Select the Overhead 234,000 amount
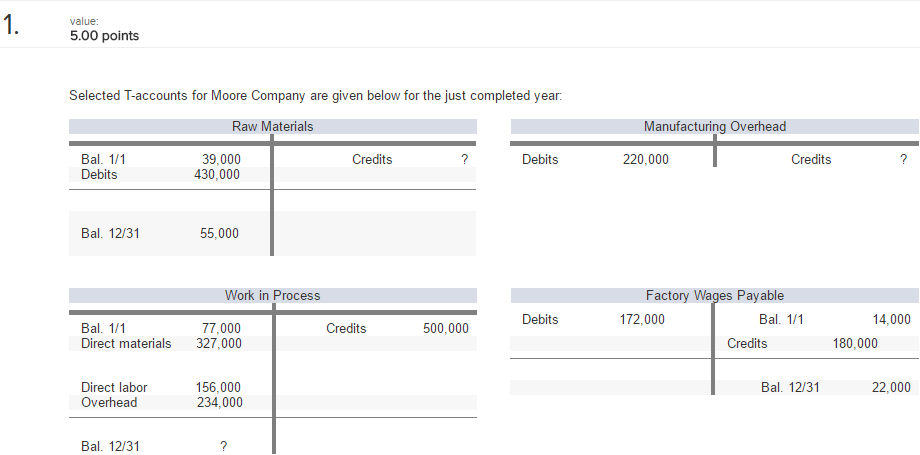 point(218,402)
